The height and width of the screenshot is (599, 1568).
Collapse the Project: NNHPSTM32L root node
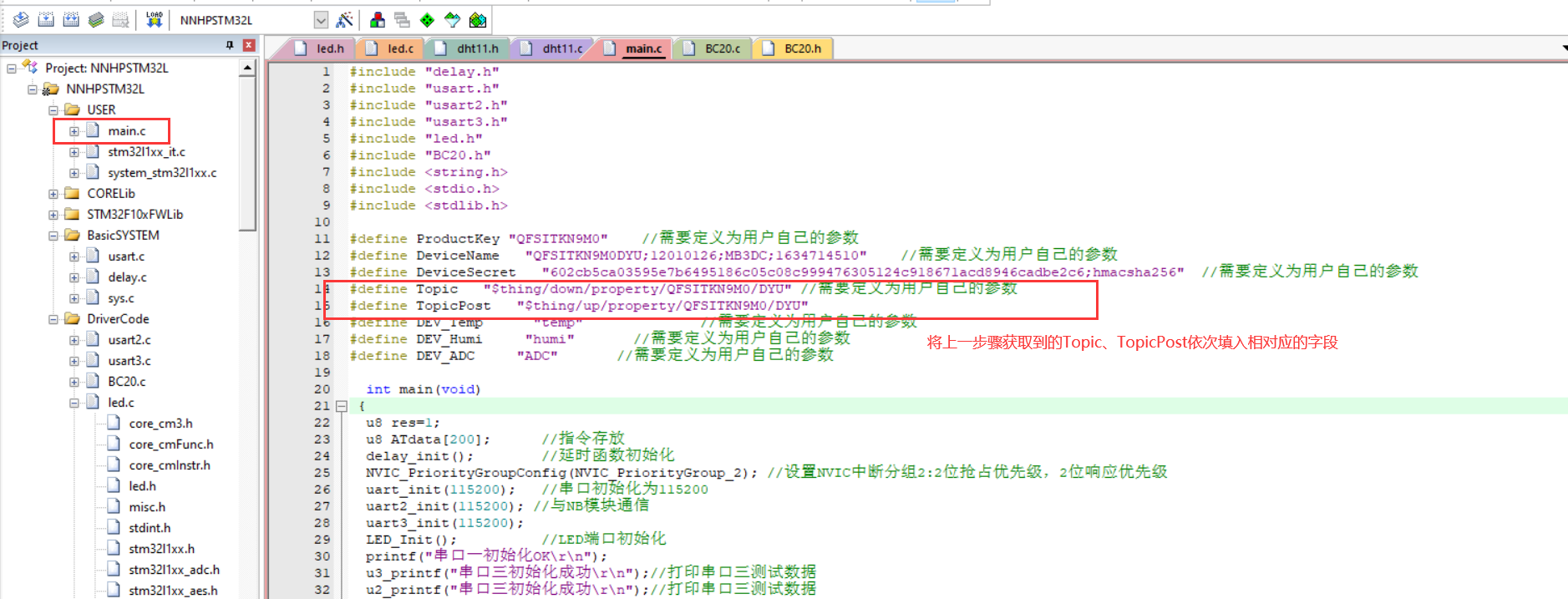[x=12, y=69]
